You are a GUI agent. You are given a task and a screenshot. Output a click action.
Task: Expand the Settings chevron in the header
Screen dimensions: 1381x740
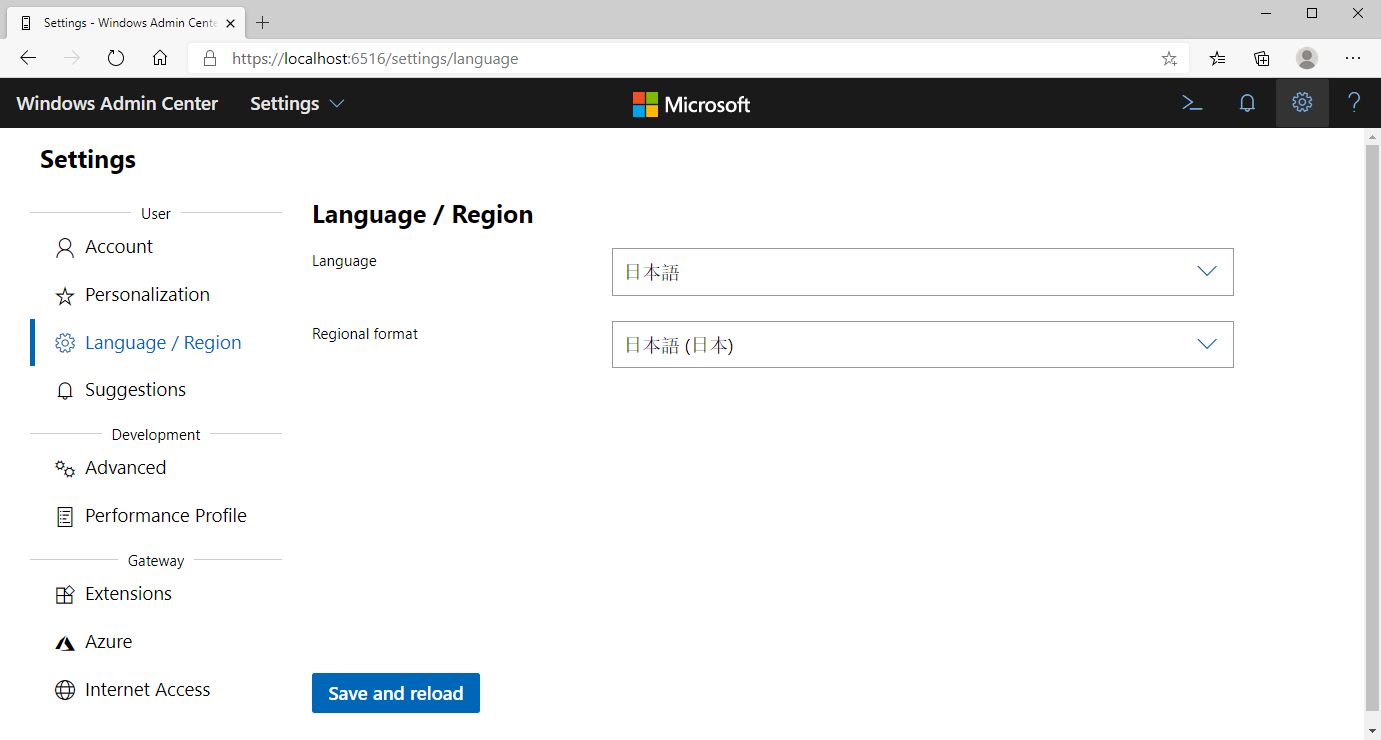point(337,102)
